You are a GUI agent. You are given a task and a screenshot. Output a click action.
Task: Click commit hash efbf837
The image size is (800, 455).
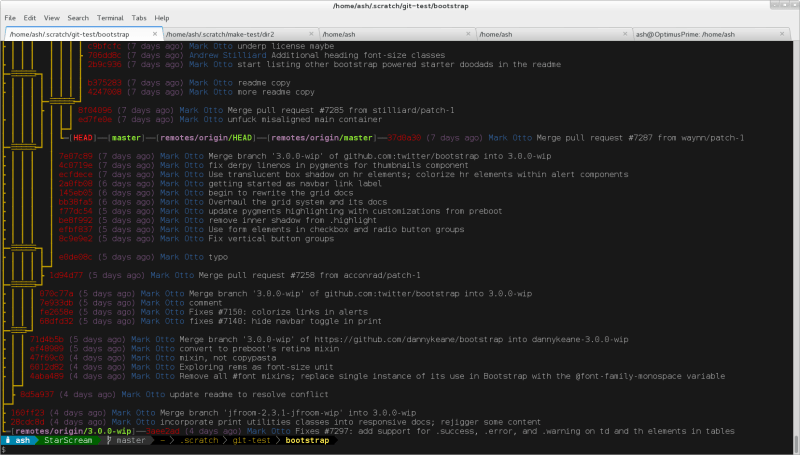point(76,230)
